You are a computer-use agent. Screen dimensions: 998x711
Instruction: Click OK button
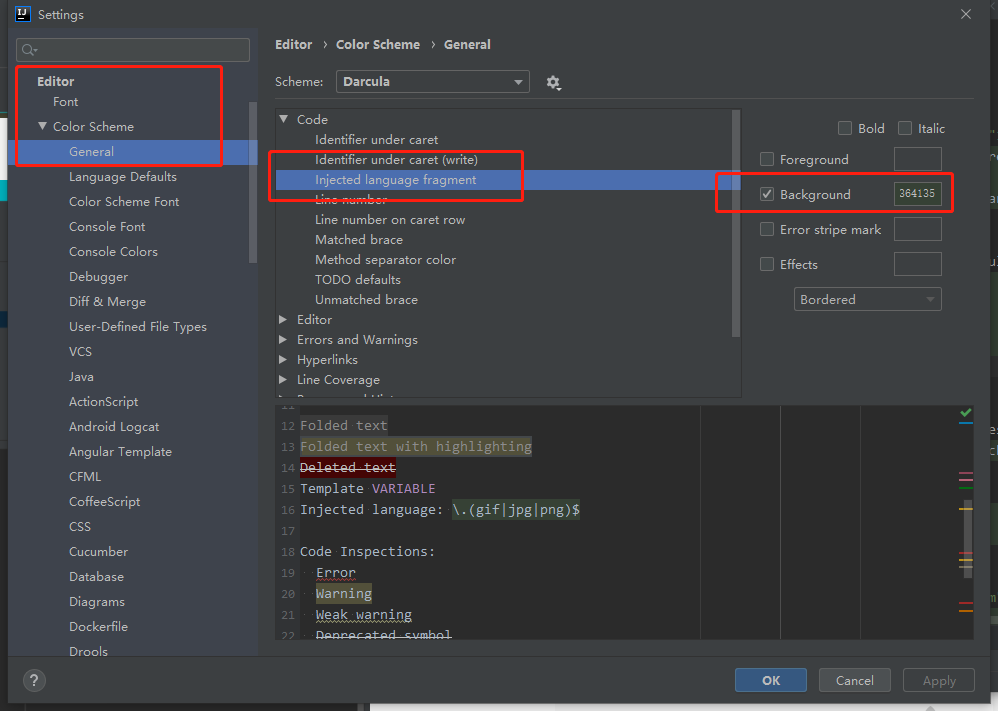[771, 680]
